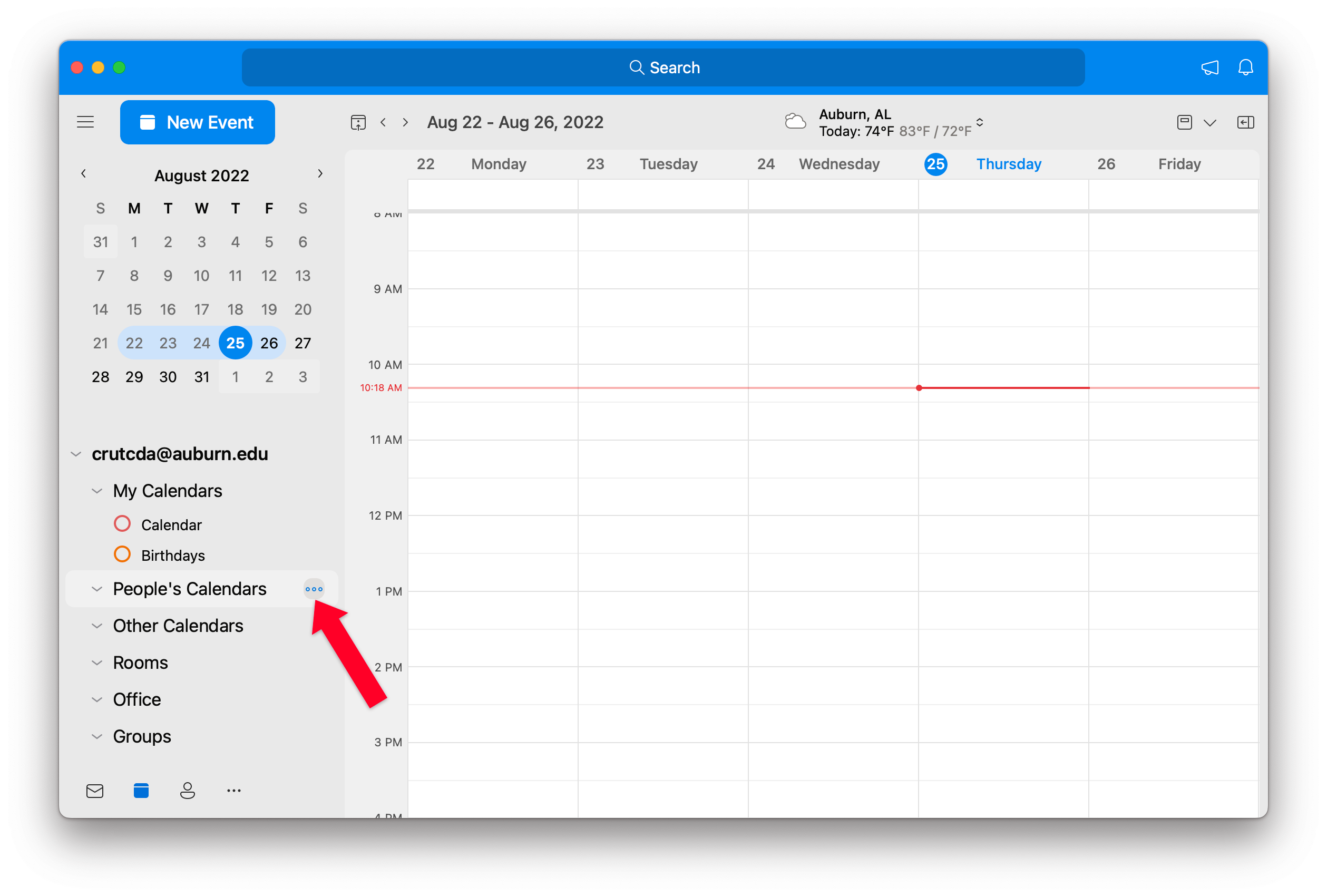Screen dimensions: 1327x896
Task: Collapse the My Calendars group
Action: coord(97,491)
